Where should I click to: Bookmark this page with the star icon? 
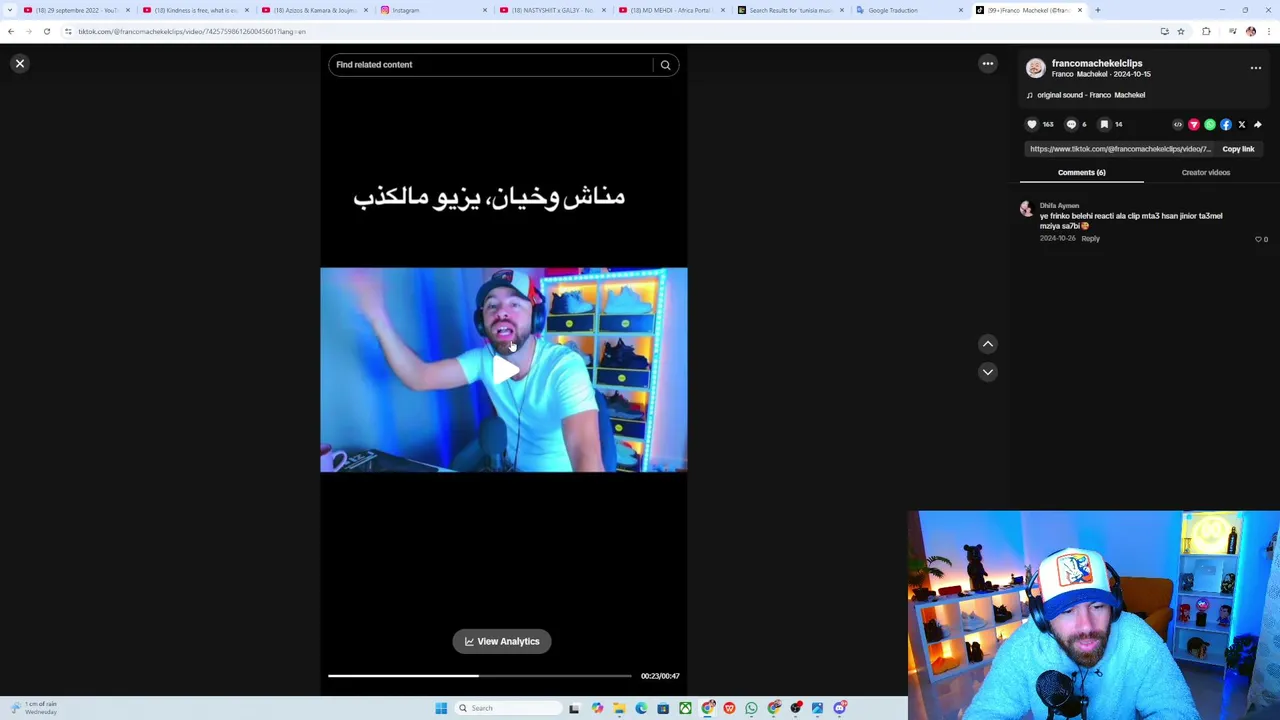coord(1181,32)
